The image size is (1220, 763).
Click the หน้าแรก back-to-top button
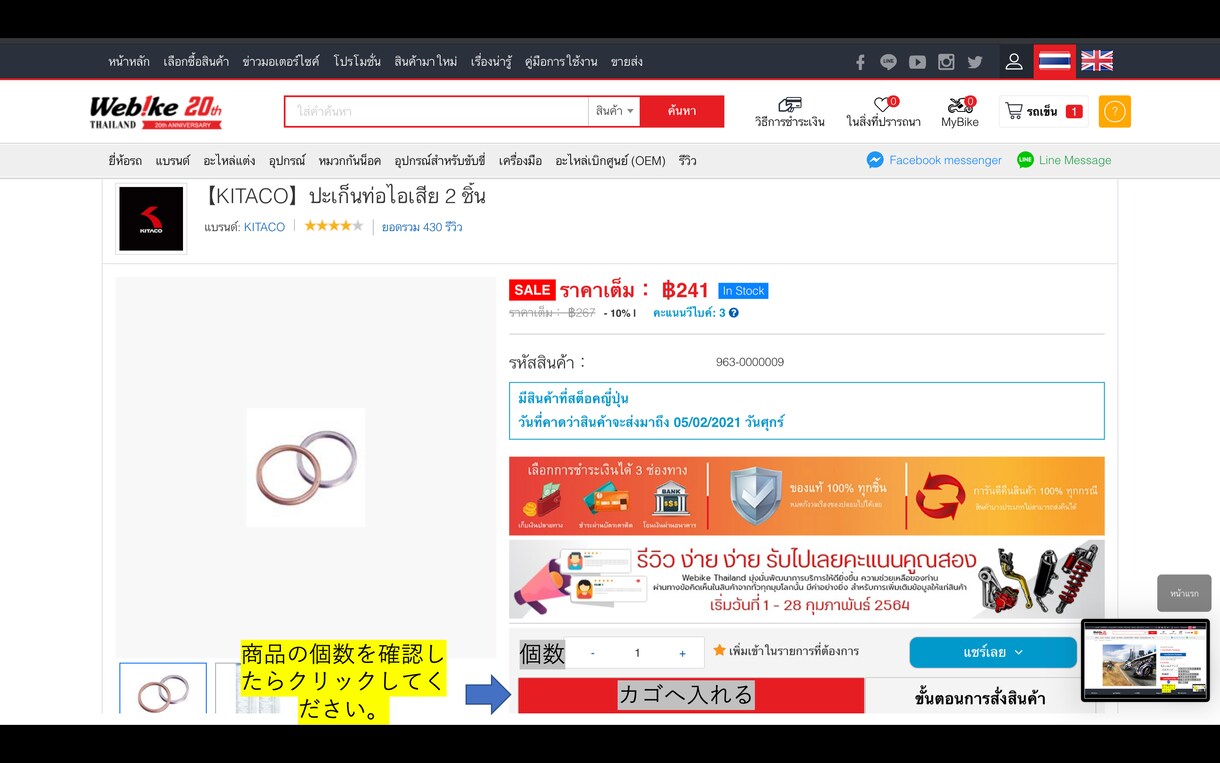click(x=1184, y=593)
